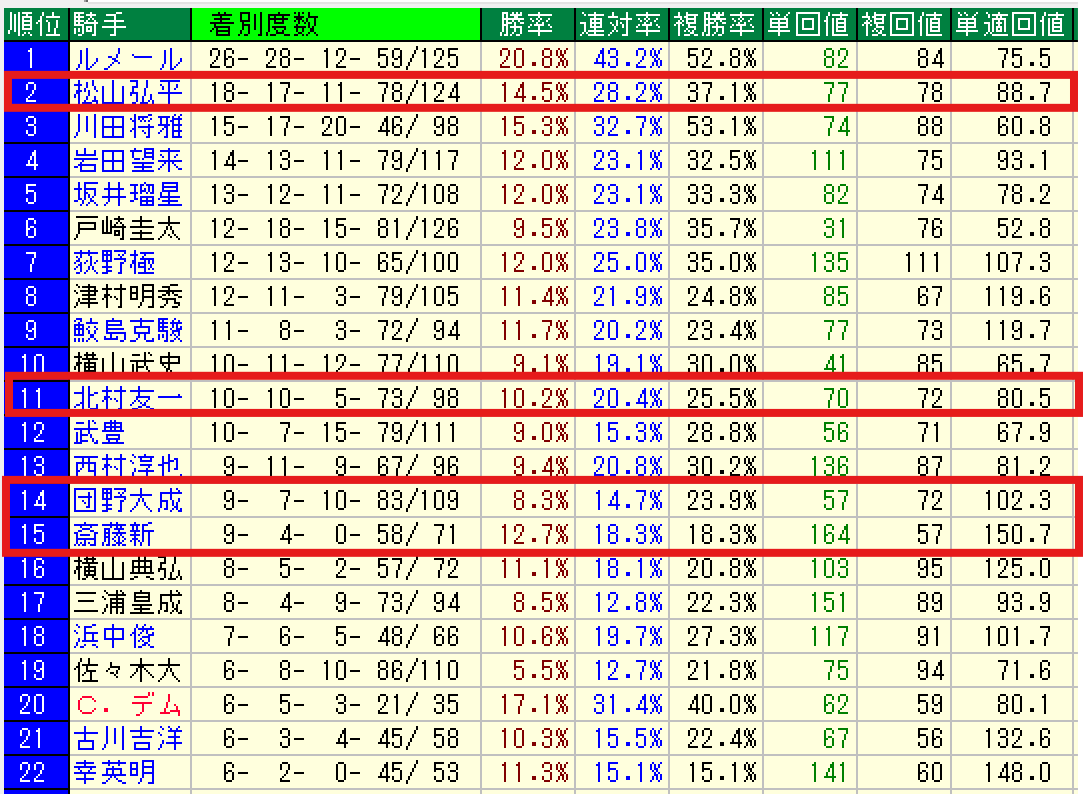1084x794 pixels.
Task: Select jockey name 岩田望来
Action: click(x=129, y=160)
